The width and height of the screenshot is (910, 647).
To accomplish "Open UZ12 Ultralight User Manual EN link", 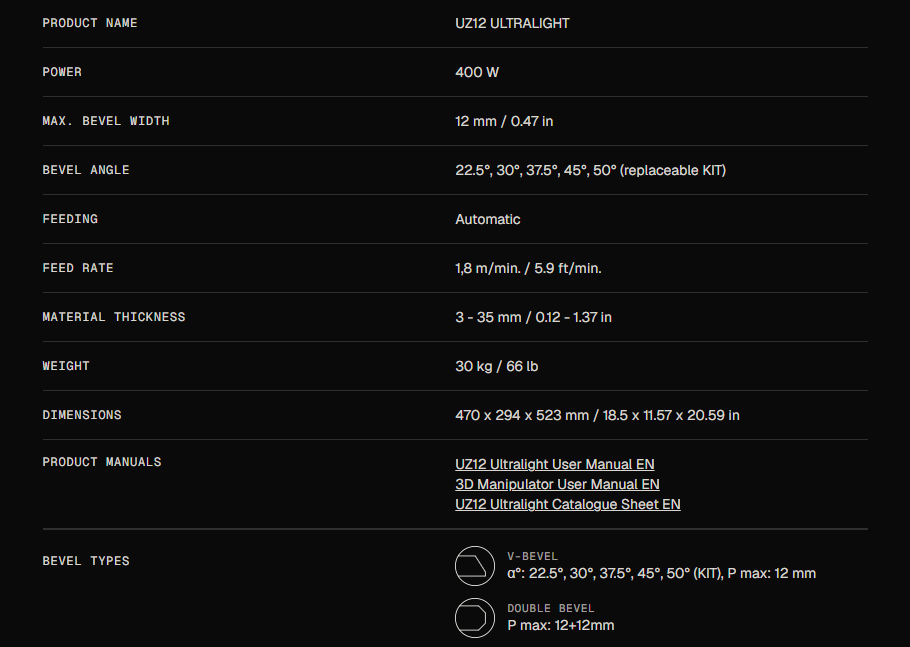I will coord(554,464).
